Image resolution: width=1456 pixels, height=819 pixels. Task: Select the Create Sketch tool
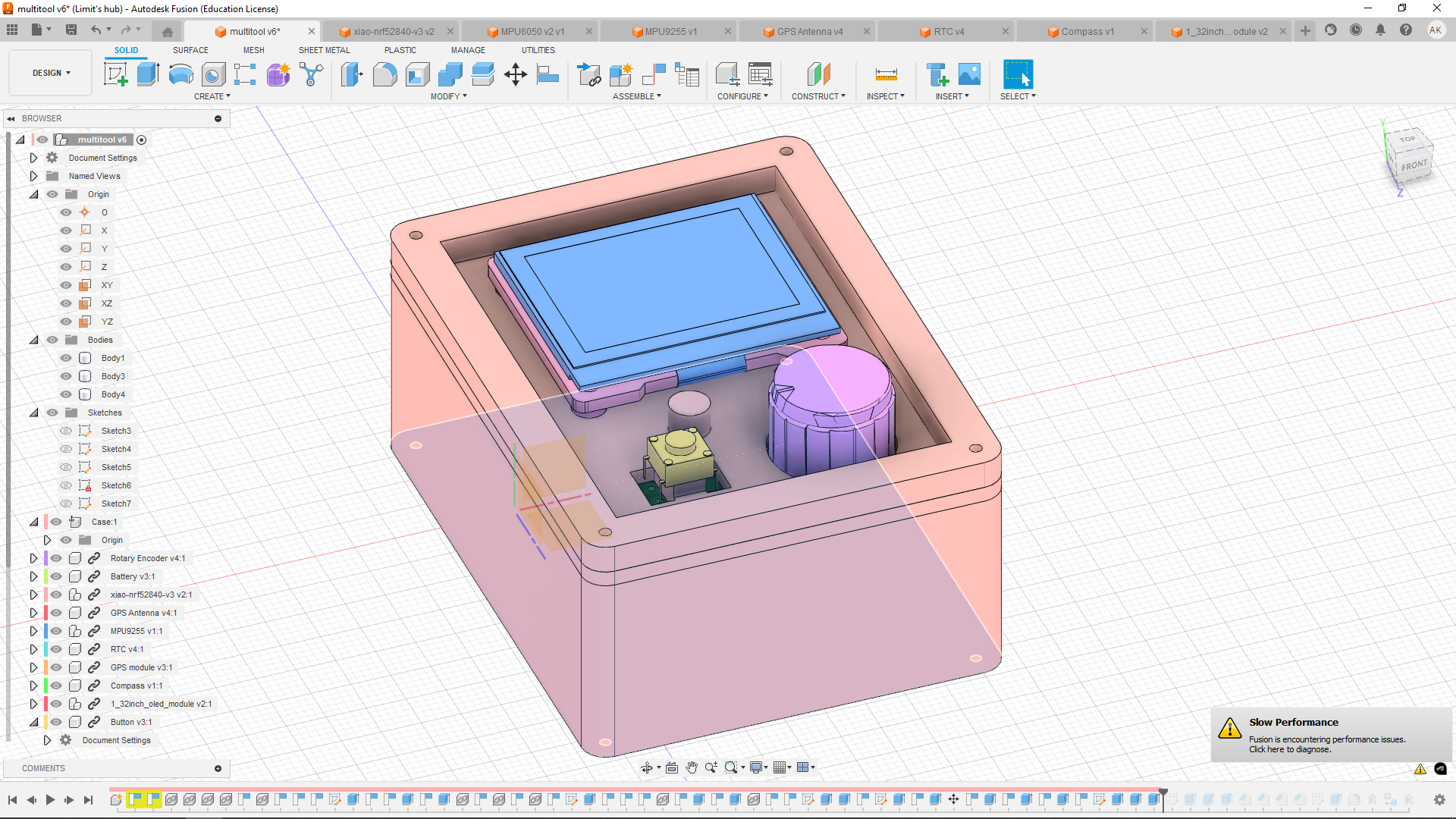tap(115, 74)
